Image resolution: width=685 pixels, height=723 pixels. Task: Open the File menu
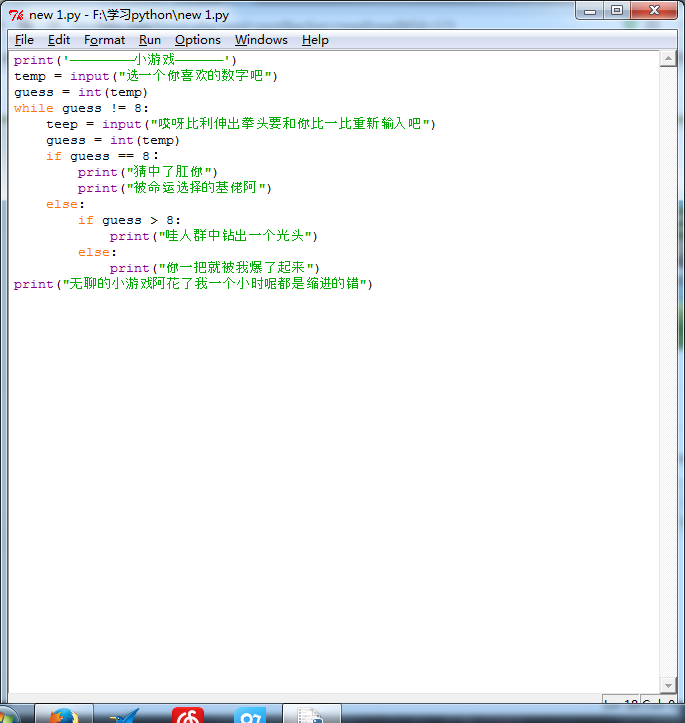[24, 40]
